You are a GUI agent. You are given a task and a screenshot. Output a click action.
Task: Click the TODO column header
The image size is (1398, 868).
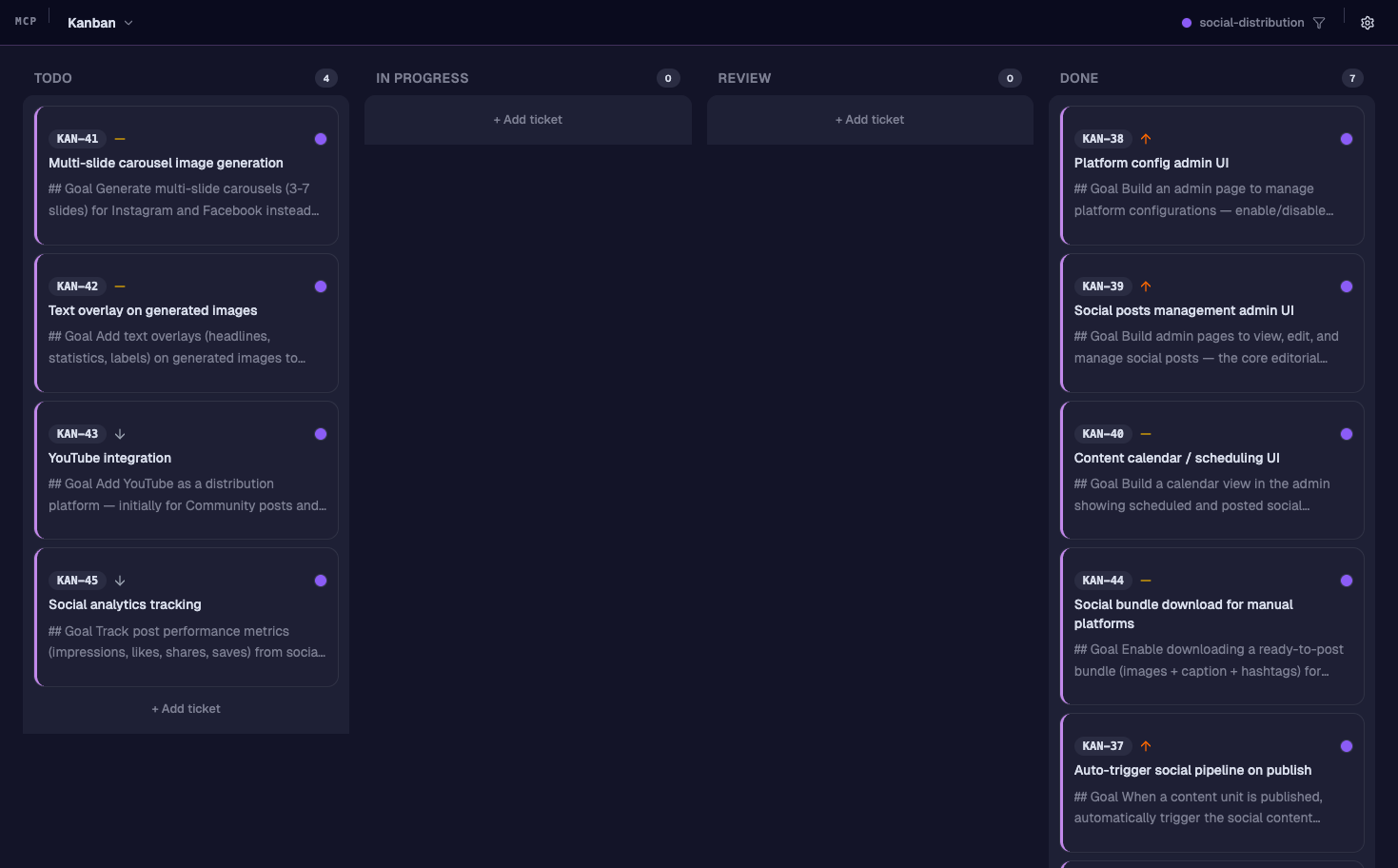53,78
